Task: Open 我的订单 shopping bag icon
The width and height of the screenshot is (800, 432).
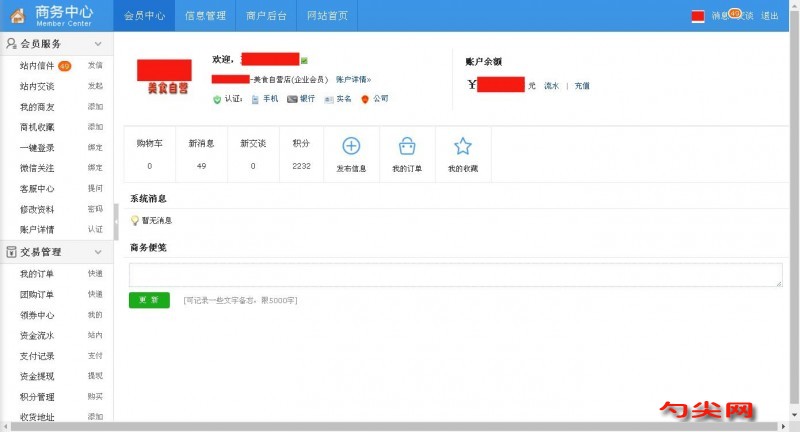Action: click(x=406, y=147)
